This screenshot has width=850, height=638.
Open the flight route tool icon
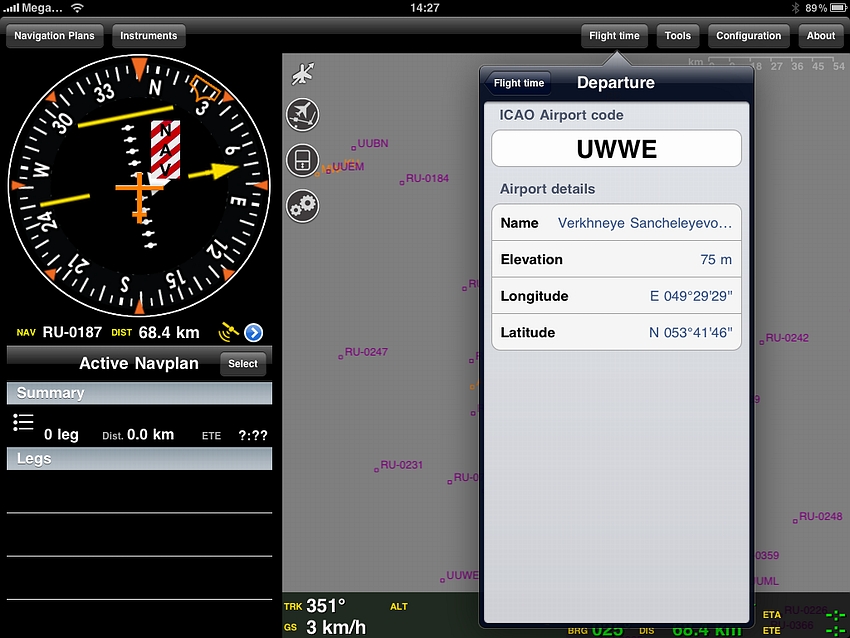(302, 115)
